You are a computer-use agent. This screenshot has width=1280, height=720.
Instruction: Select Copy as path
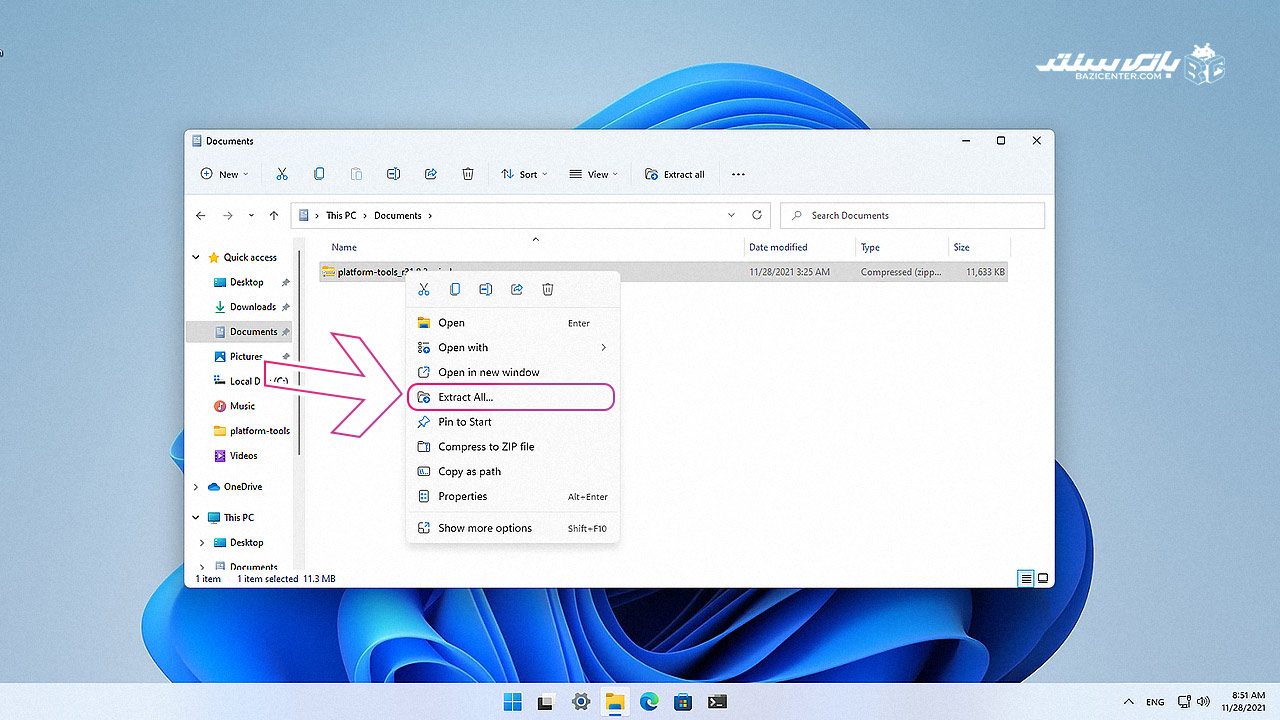513,471
